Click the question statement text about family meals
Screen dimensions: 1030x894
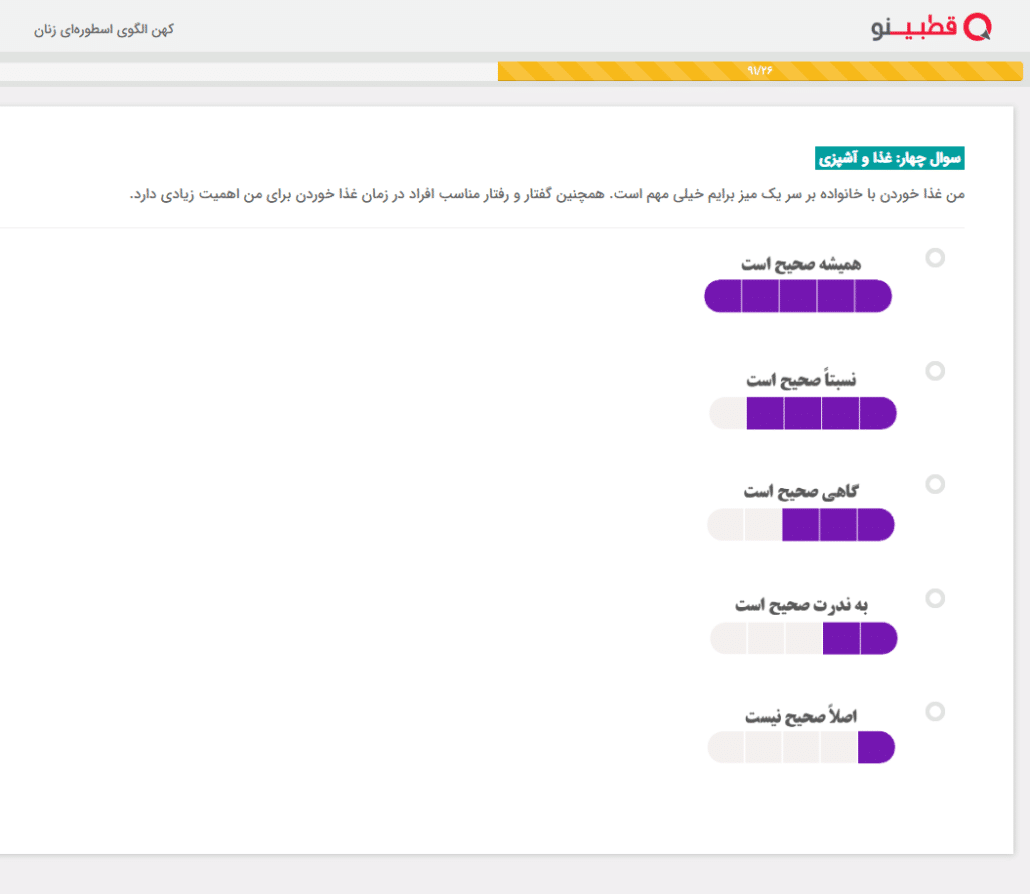click(x=548, y=194)
